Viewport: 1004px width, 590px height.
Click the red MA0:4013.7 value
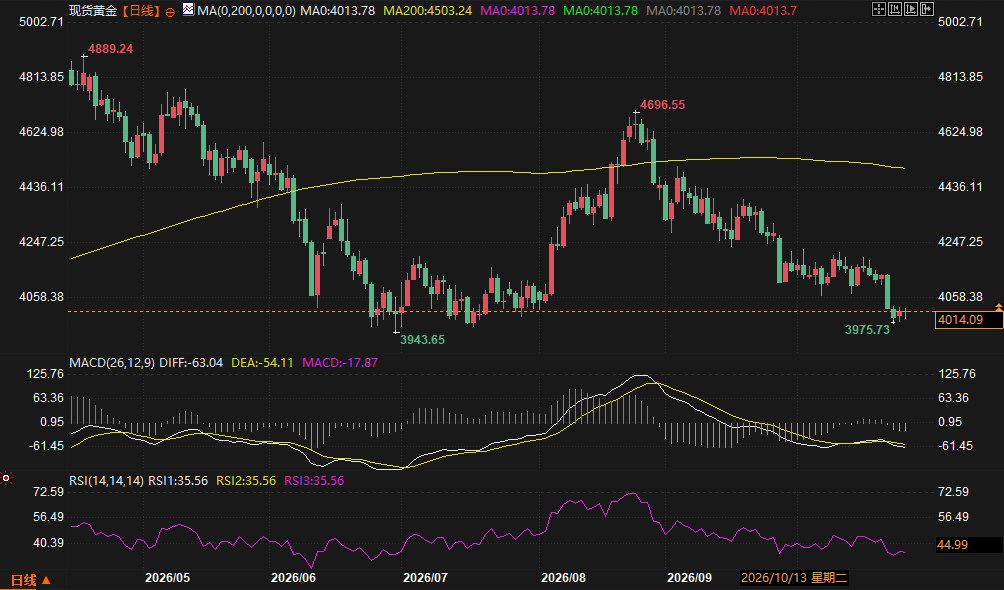point(762,11)
